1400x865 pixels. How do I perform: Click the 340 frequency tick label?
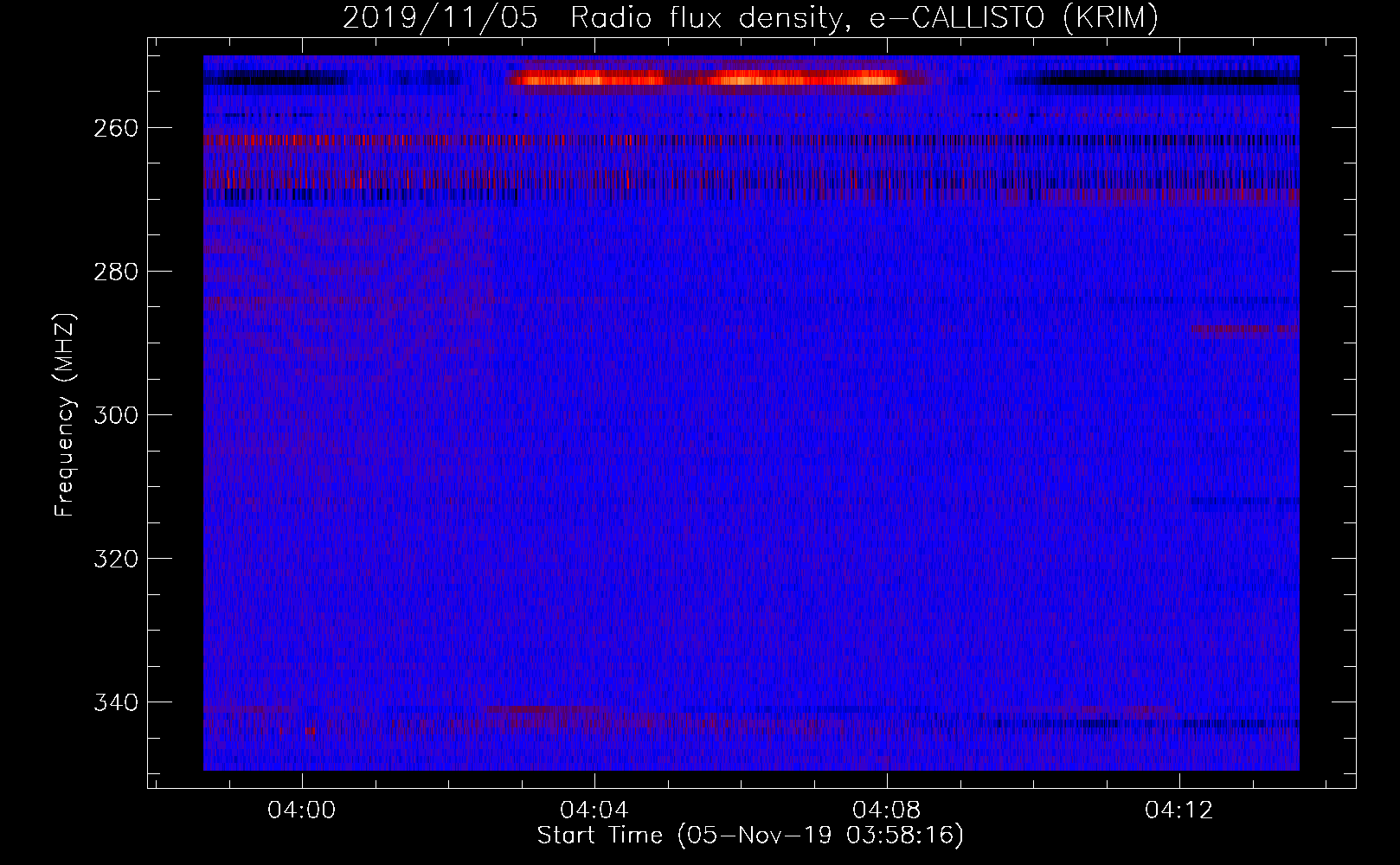click(116, 702)
